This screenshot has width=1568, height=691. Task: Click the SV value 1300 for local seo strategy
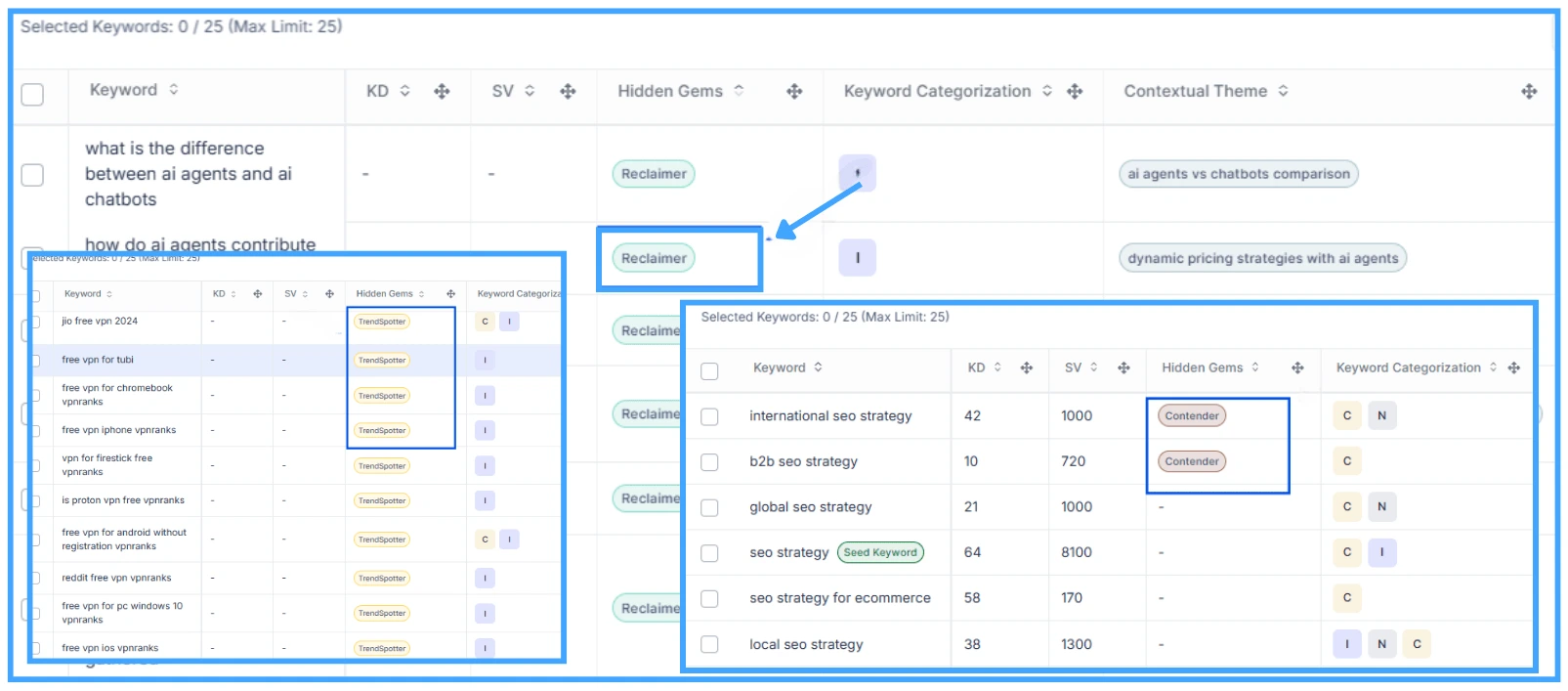point(1077,644)
